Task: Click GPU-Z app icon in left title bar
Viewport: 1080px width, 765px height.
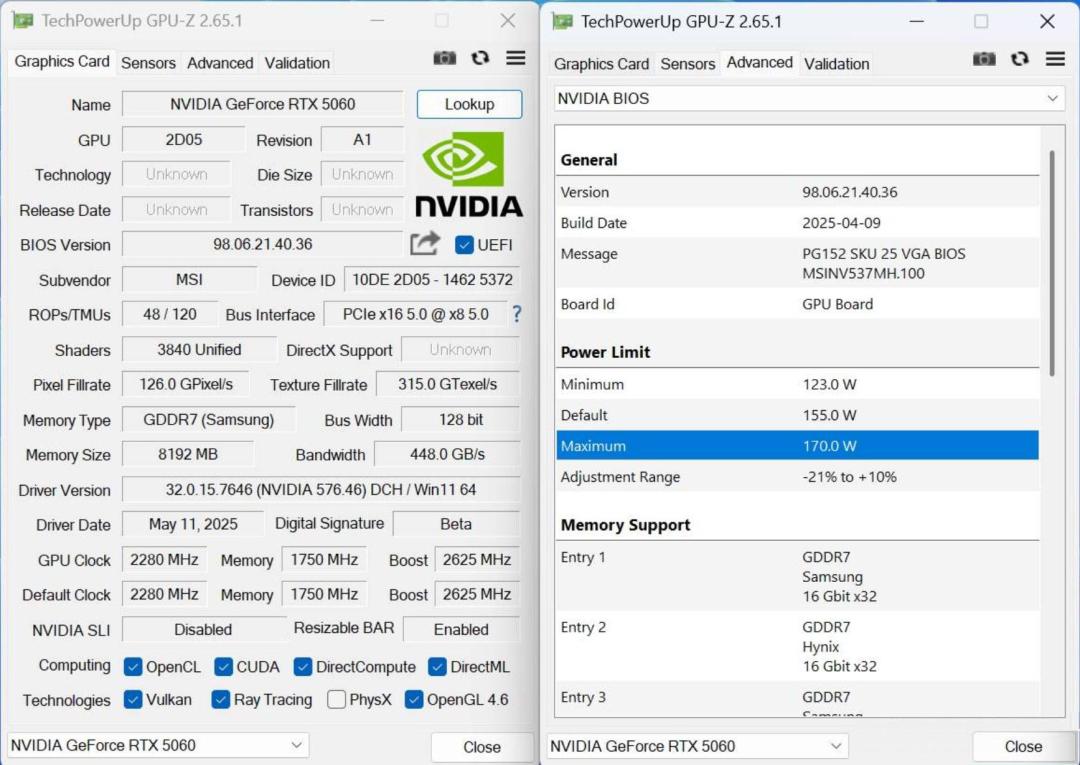Action: 23,21
